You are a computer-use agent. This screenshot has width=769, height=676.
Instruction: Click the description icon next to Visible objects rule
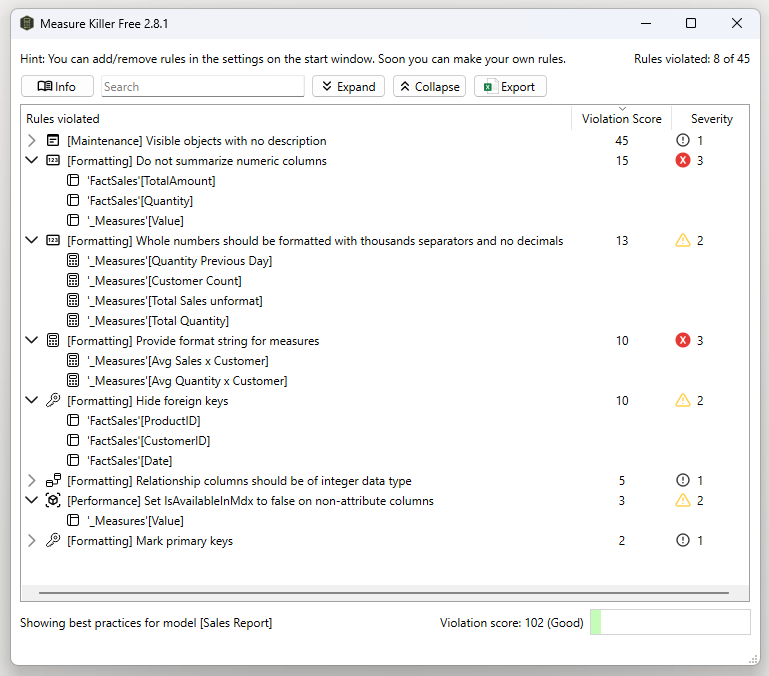(x=53, y=140)
